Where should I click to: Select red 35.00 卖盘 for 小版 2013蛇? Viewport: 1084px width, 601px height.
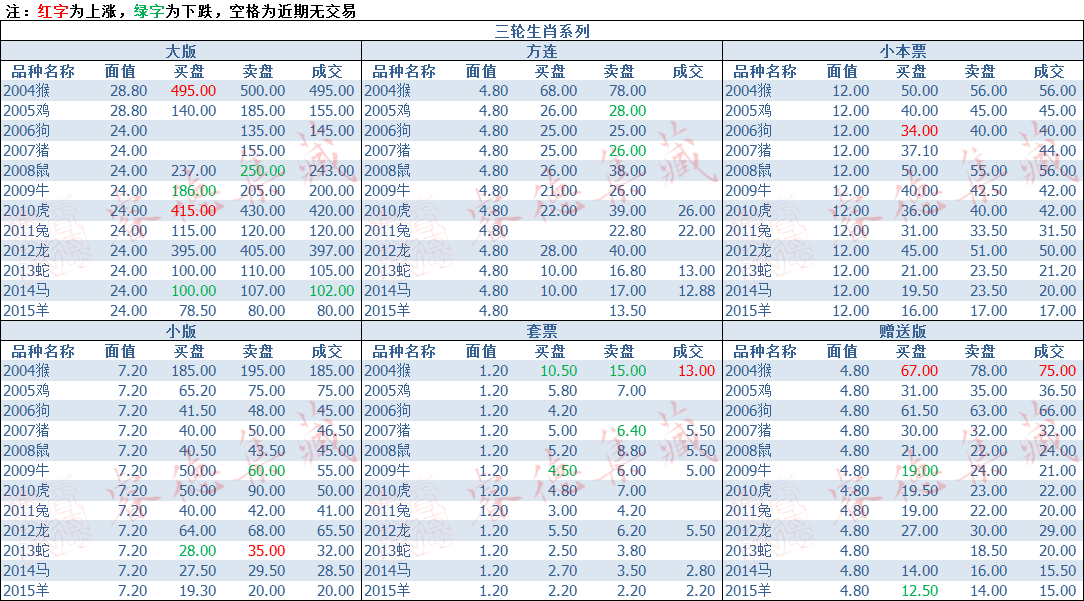tap(267, 551)
